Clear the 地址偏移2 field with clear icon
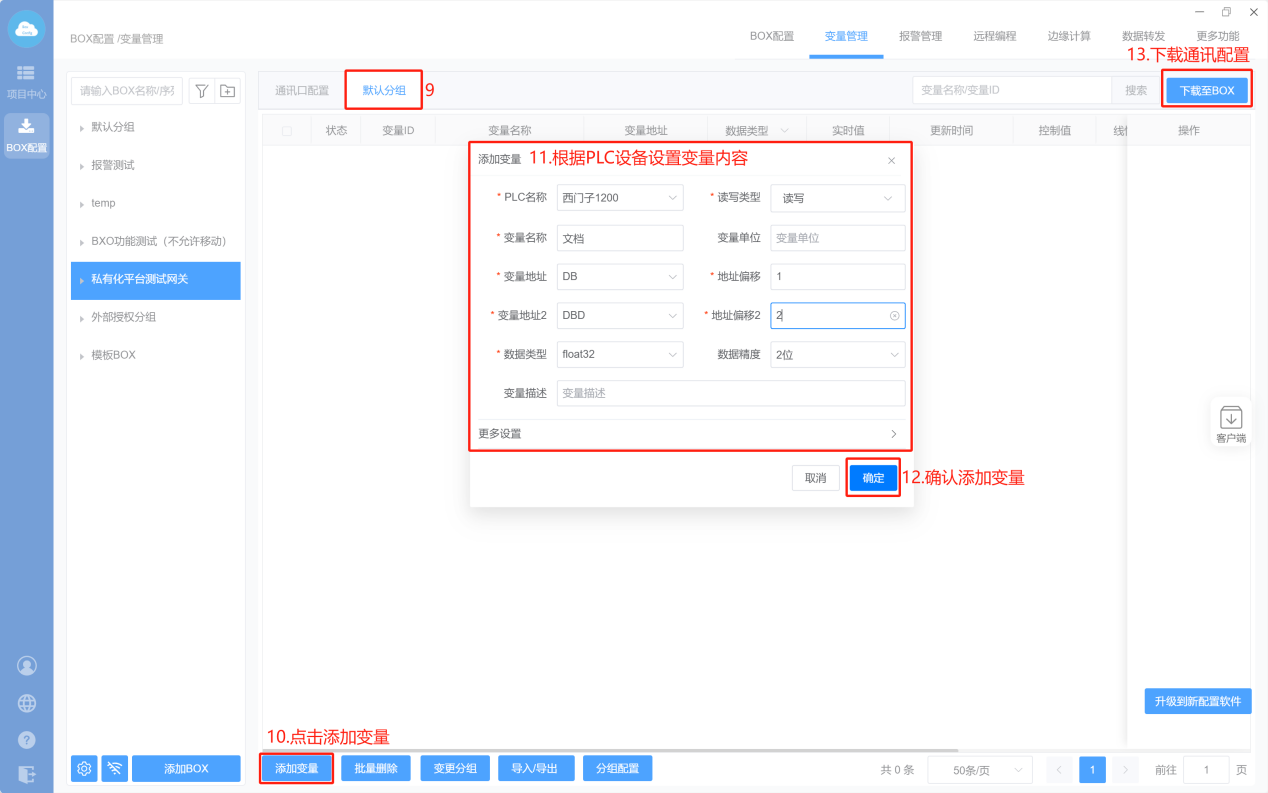Viewport: 1268px width, 793px height. [894, 316]
